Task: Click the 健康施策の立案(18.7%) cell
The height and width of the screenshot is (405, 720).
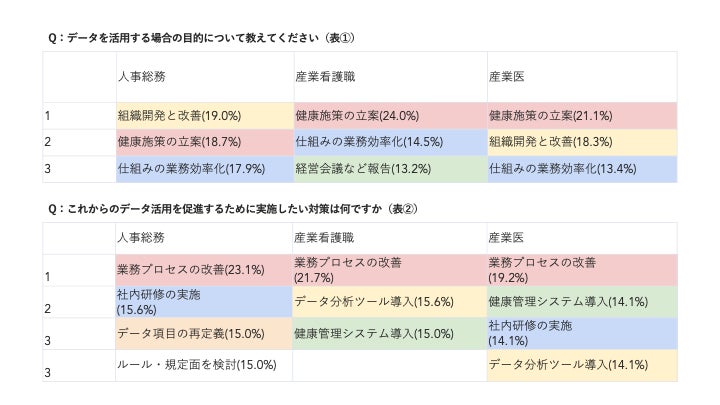Action: pos(168,142)
